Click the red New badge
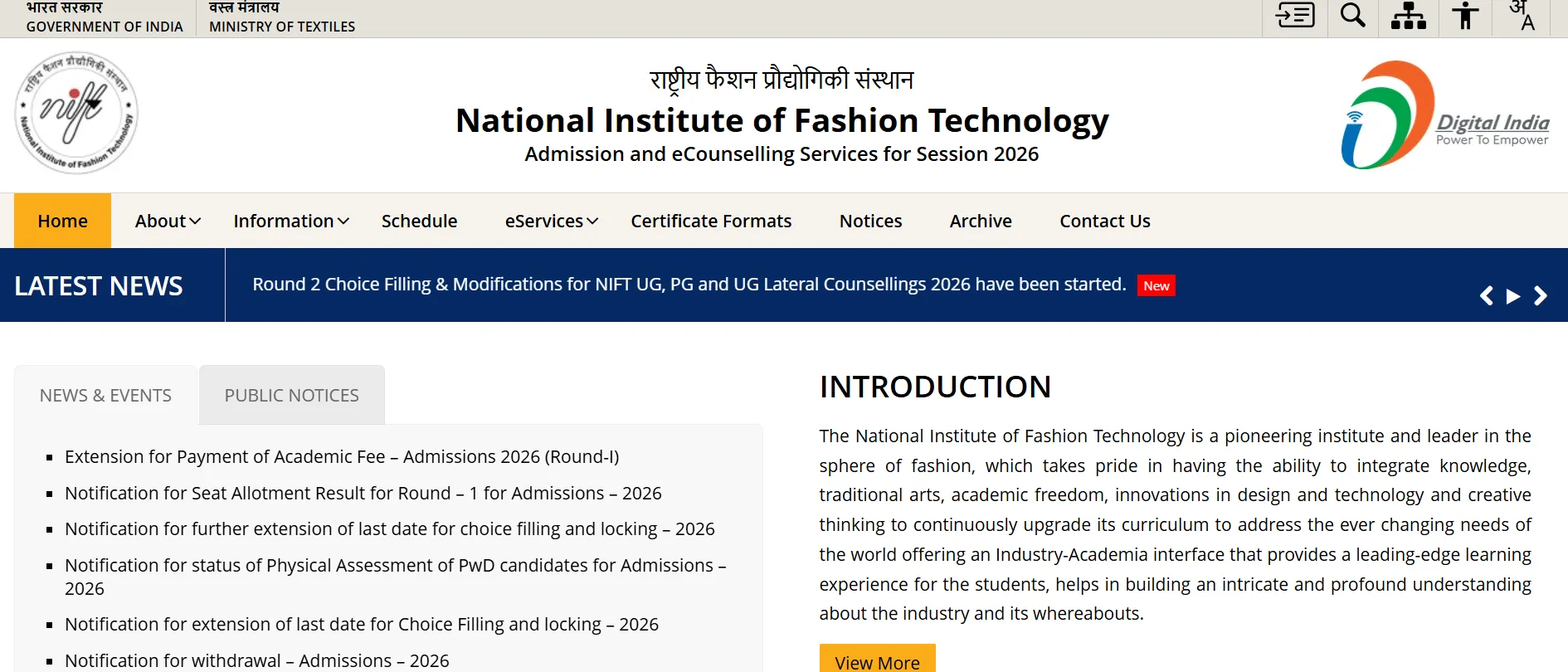 tap(1157, 285)
